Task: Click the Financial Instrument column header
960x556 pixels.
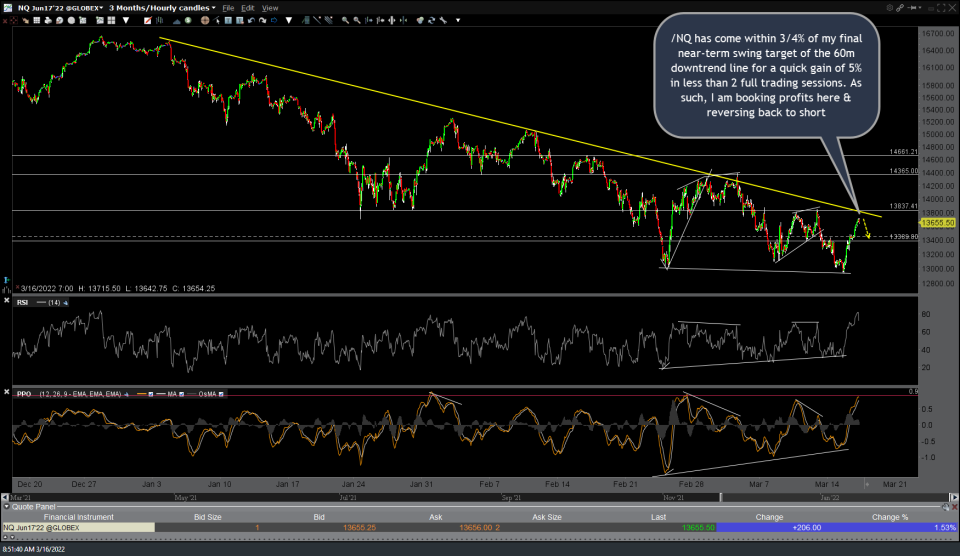Action: click(x=78, y=517)
